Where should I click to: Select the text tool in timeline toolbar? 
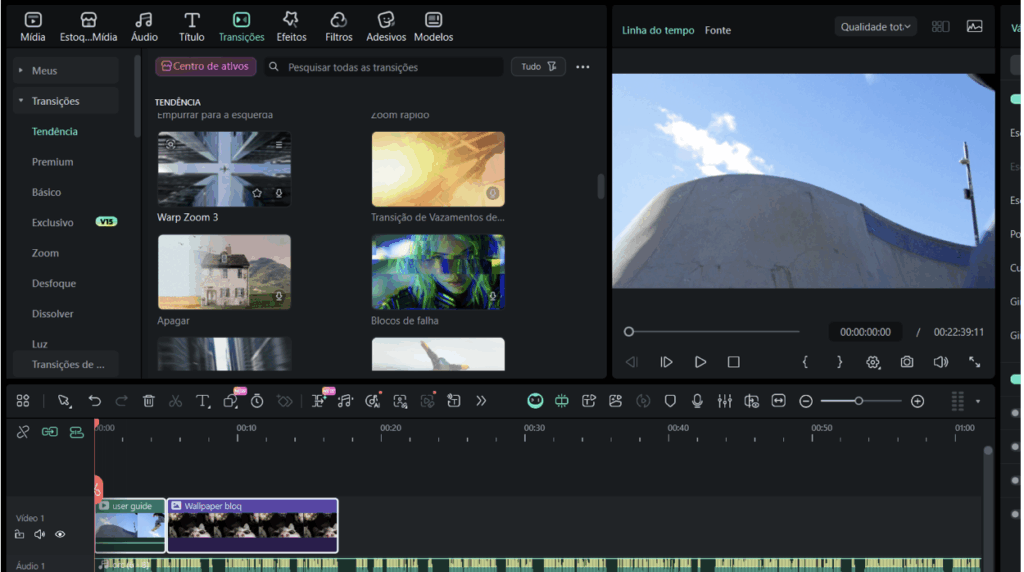202,401
